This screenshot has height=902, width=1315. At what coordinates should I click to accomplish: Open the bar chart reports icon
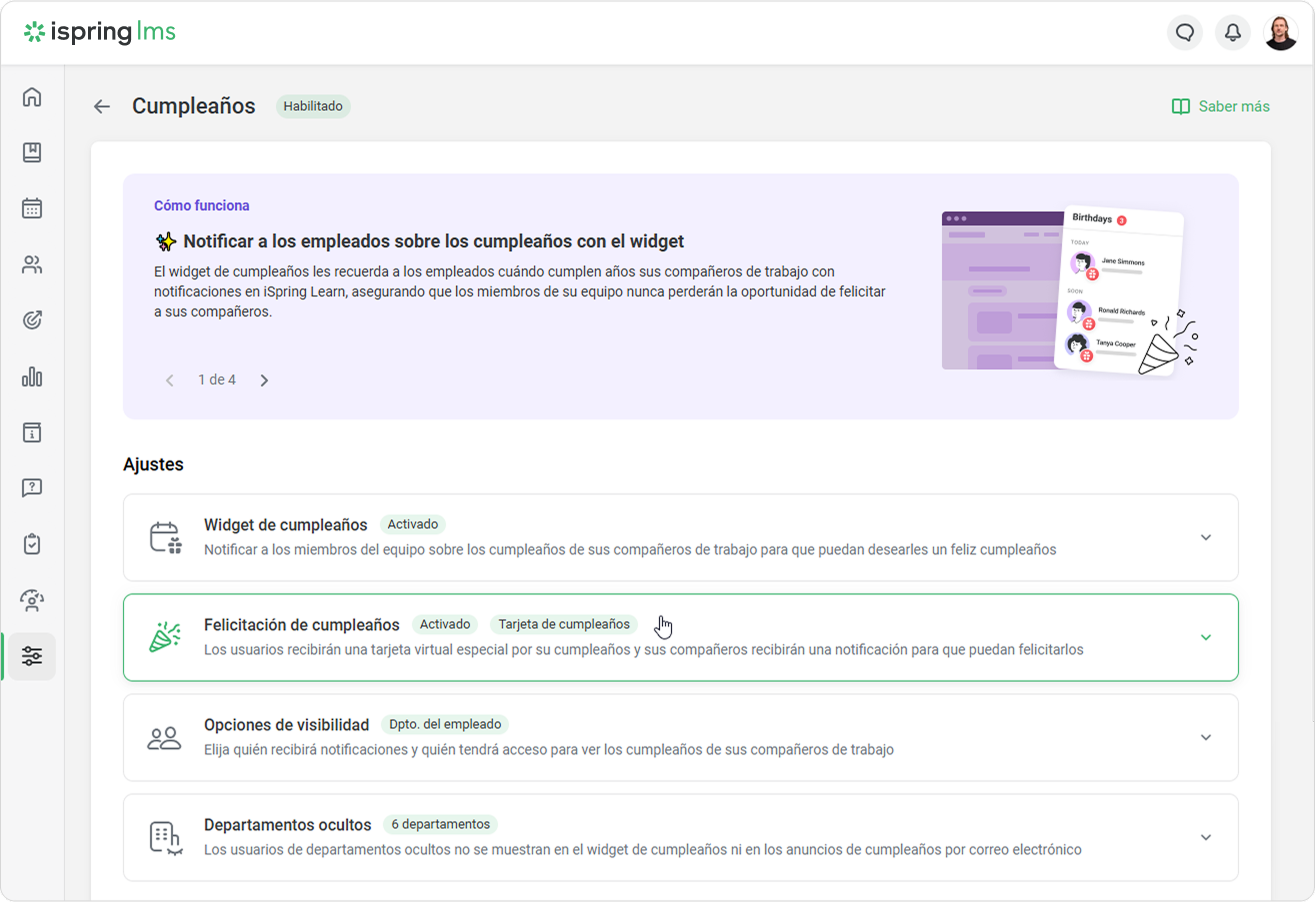tap(32, 377)
